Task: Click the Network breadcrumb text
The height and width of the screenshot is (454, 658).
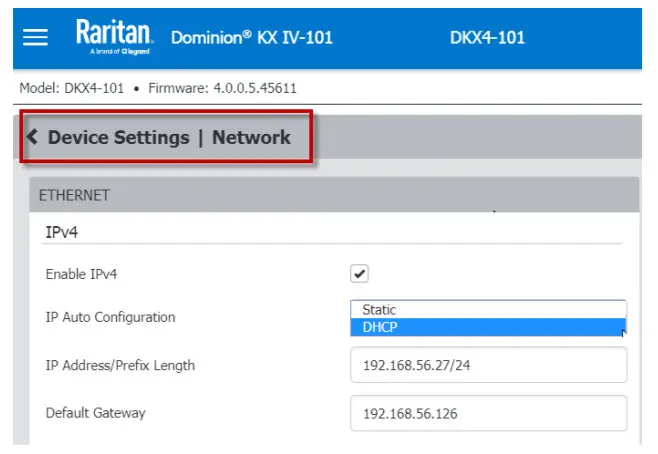Action: coord(251,137)
